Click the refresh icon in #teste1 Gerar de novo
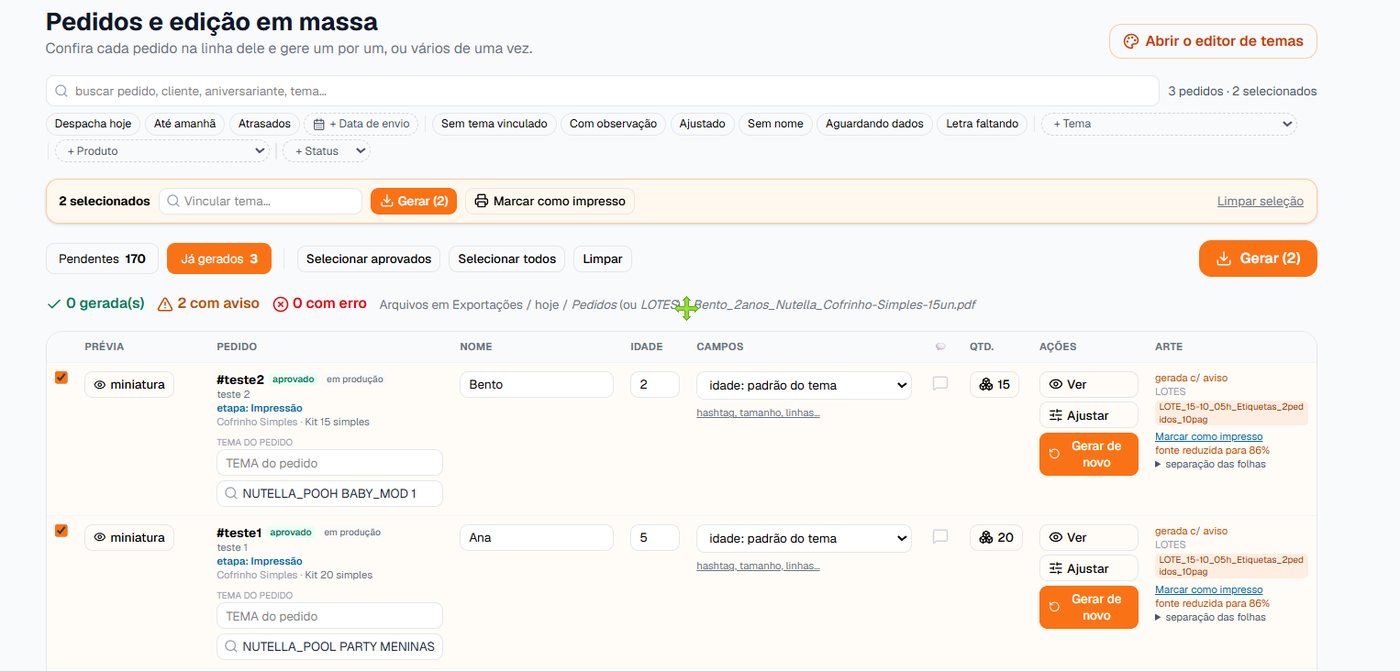Screen dimensions: 1400x671 point(1055,607)
